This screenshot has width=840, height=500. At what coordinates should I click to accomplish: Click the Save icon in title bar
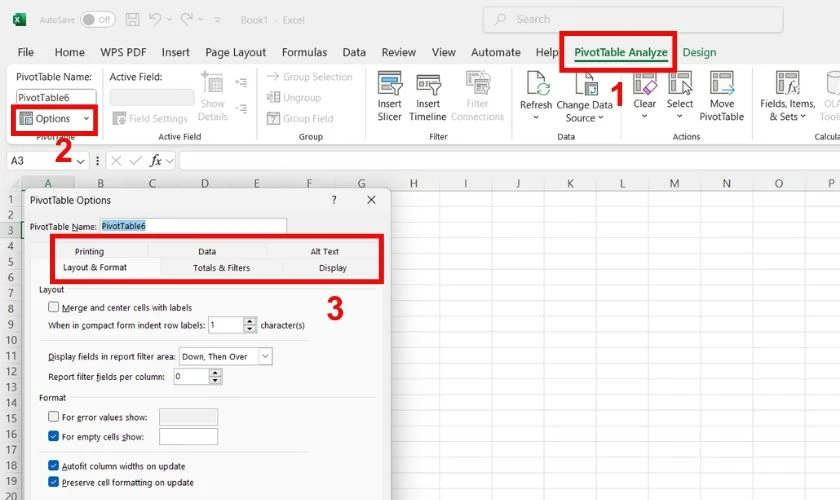pyautogui.click(x=132, y=20)
